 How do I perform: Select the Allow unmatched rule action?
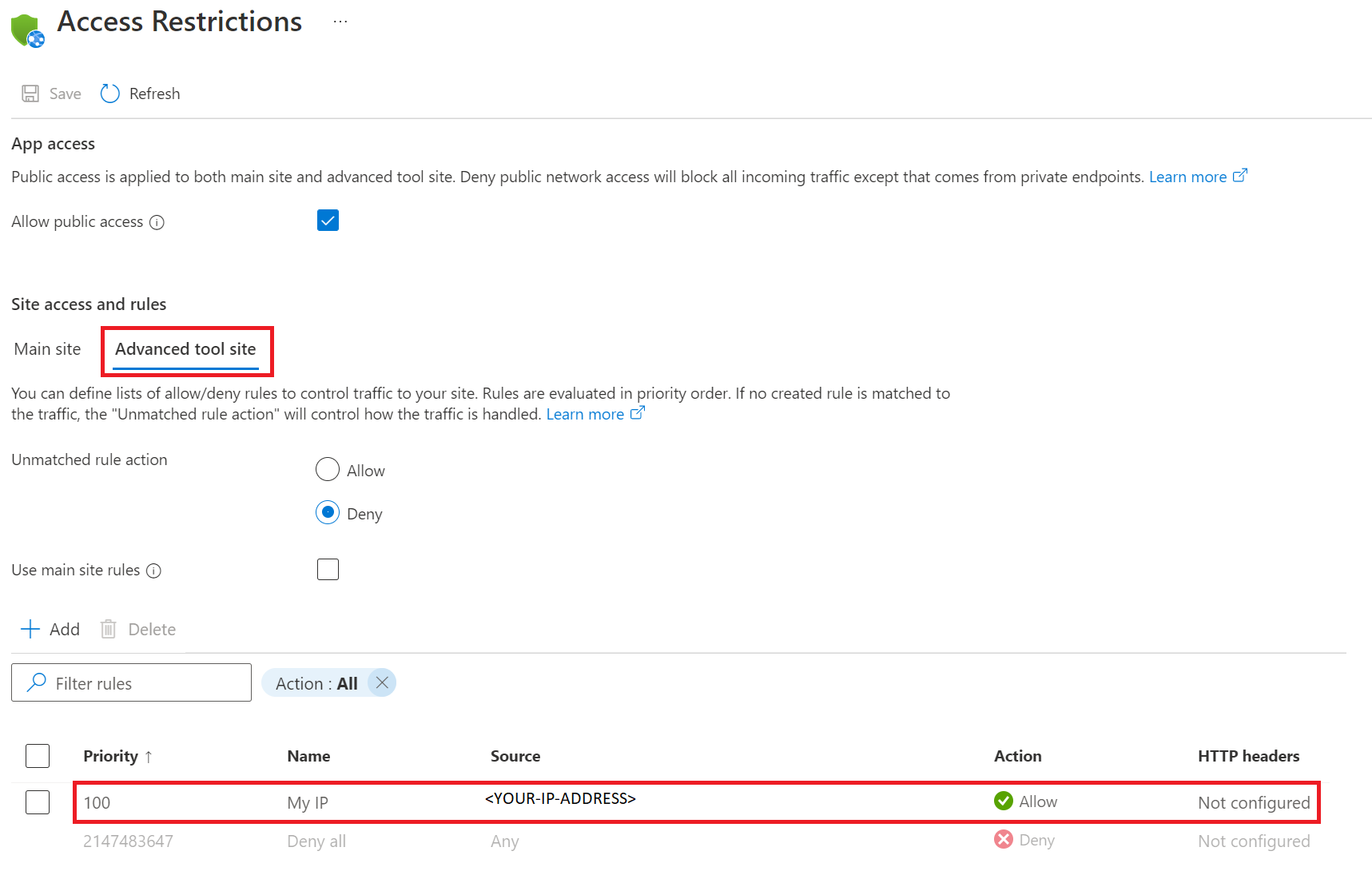[328, 470]
